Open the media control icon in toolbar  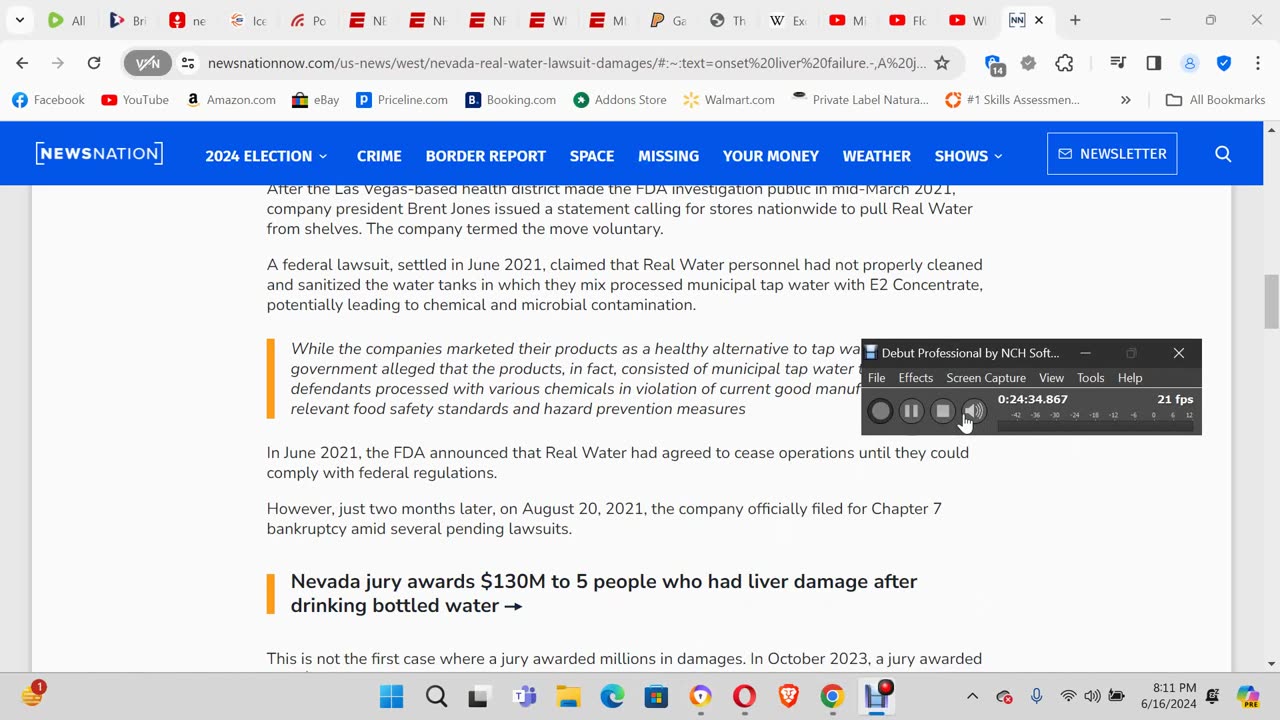(x=1118, y=63)
